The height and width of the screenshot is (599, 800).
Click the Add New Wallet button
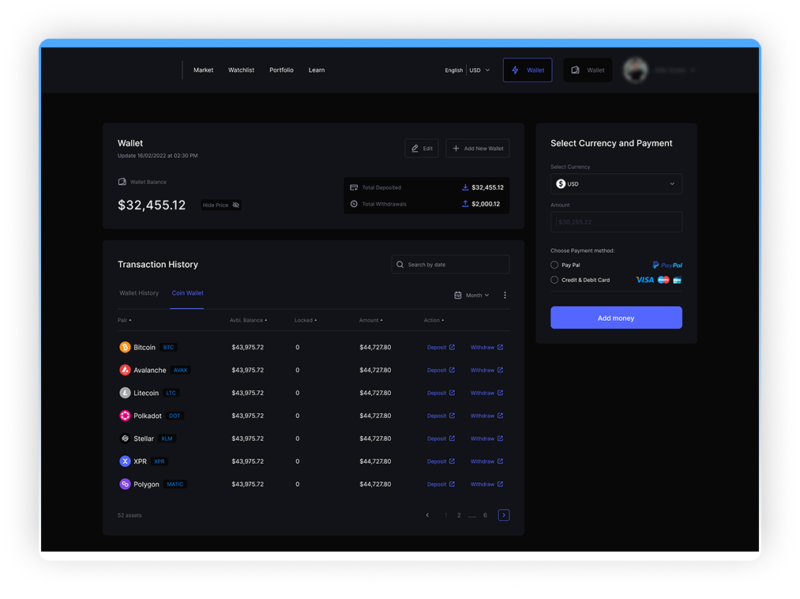tap(477, 148)
